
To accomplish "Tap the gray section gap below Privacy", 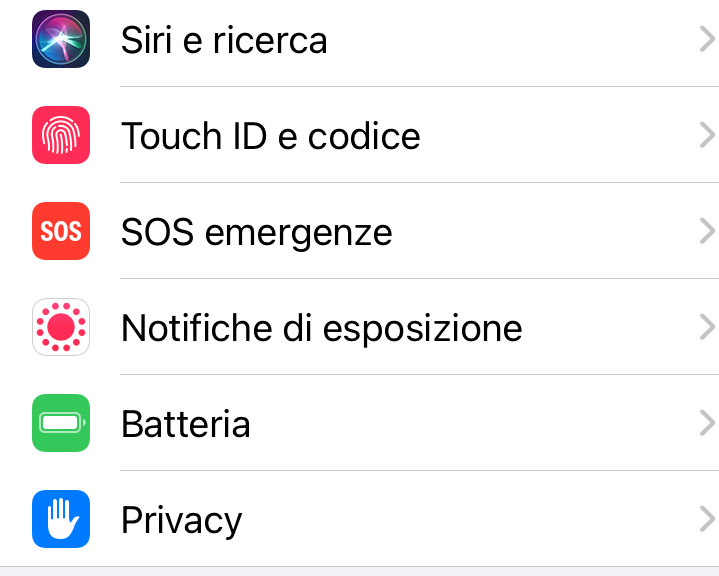I will [360, 571].
